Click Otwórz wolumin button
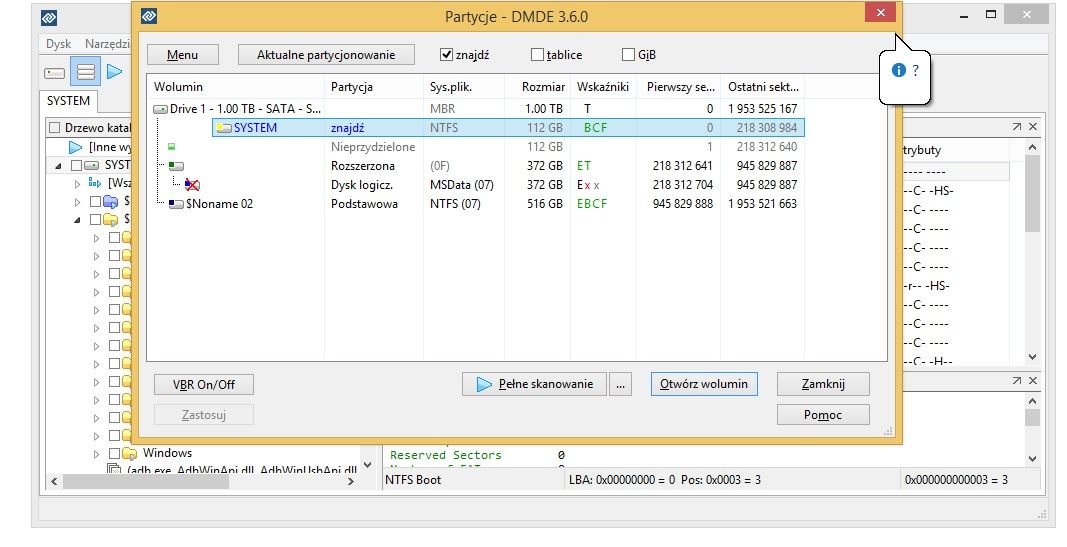 [x=704, y=384]
